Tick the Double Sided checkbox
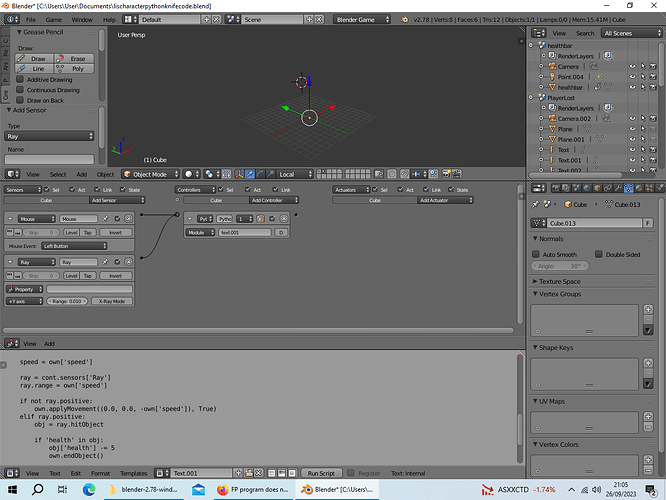This screenshot has width=666, height=500. click(598, 254)
